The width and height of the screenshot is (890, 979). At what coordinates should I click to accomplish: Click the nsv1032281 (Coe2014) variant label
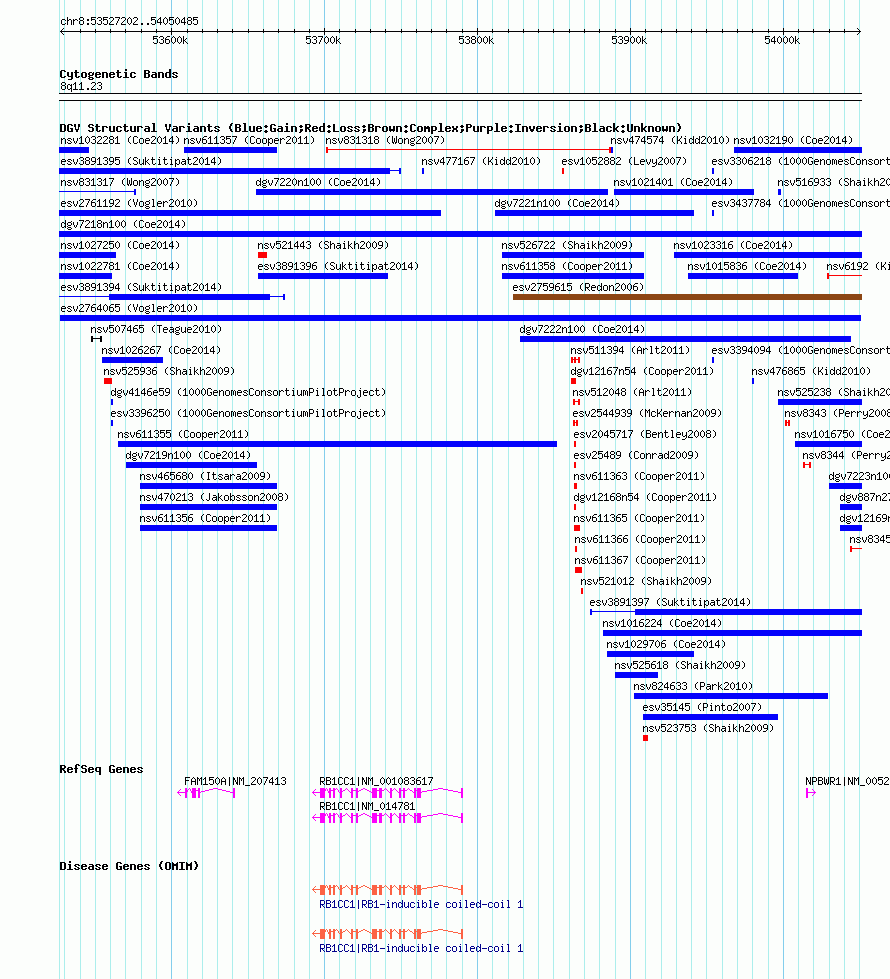(120, 140)
